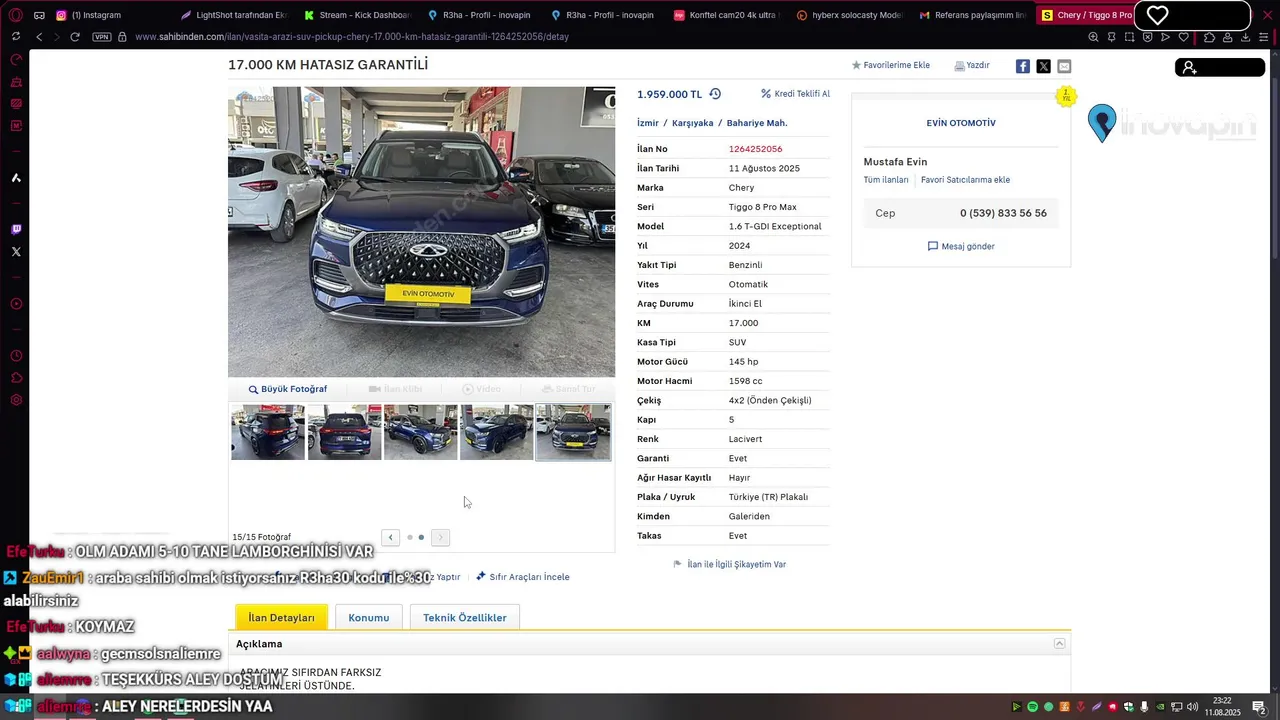Viewport: 1280px width, 720px height.
Task: Open the Karşıyaka breadcrumb link
Action: [692, 123]
